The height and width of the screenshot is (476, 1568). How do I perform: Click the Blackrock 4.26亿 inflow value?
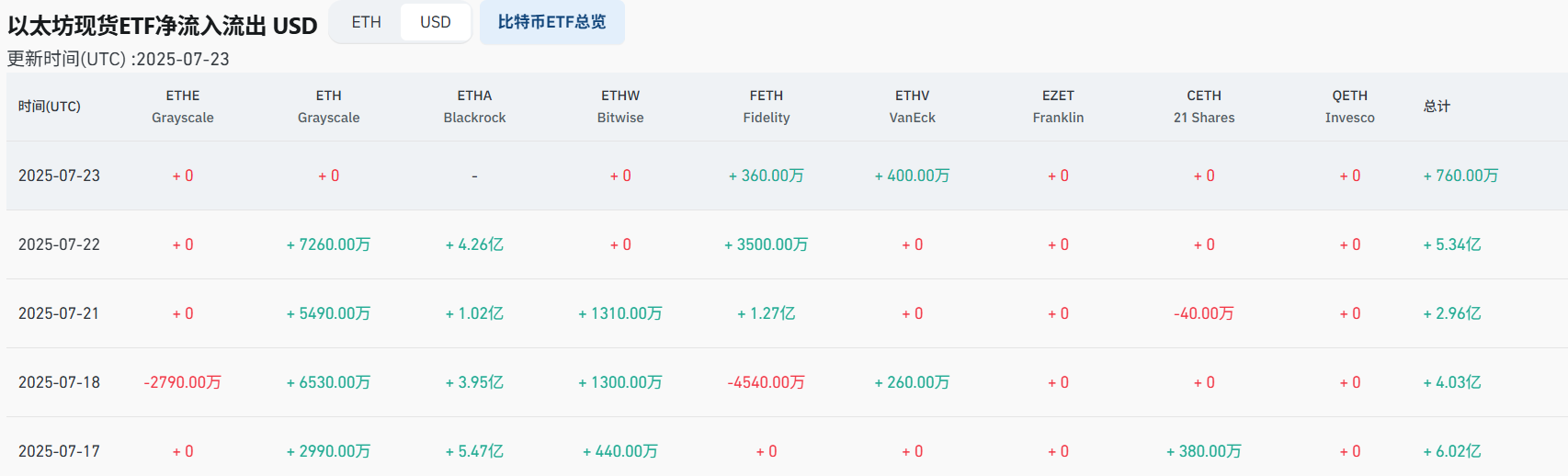click(x=474, y=244)
